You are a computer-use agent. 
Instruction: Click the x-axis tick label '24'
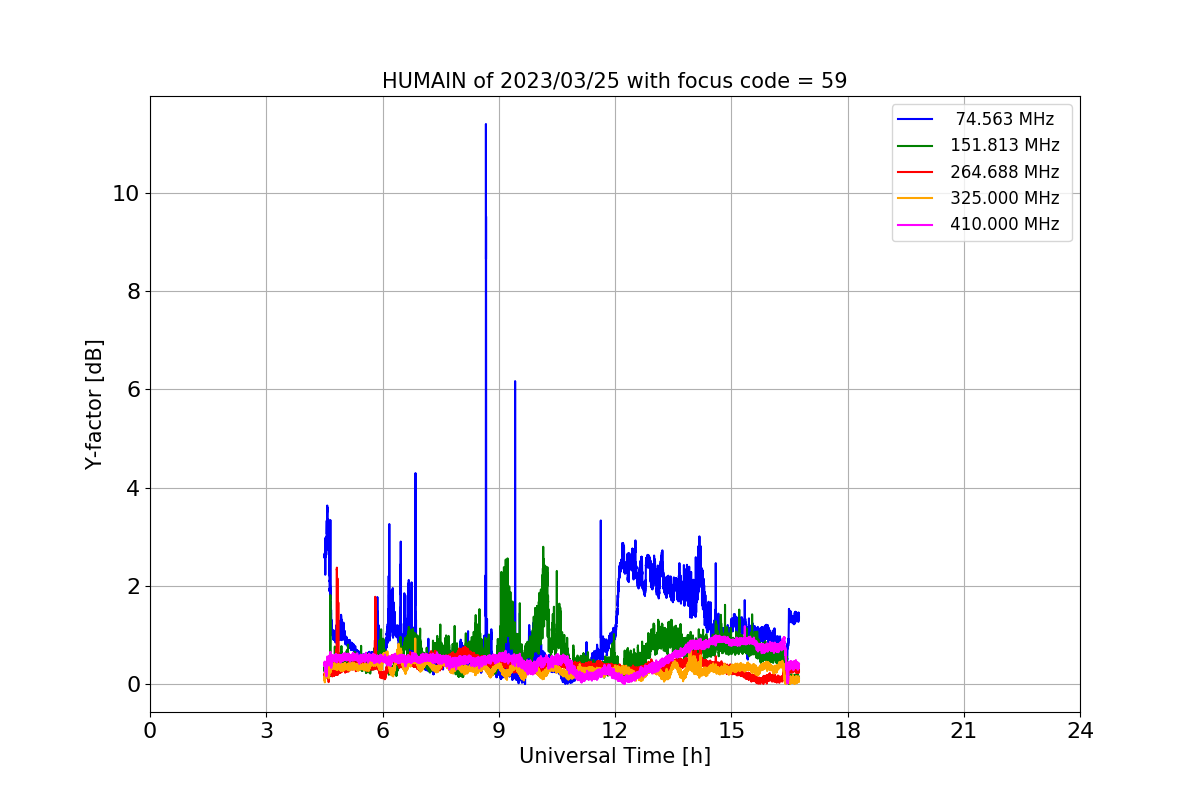1080,731
